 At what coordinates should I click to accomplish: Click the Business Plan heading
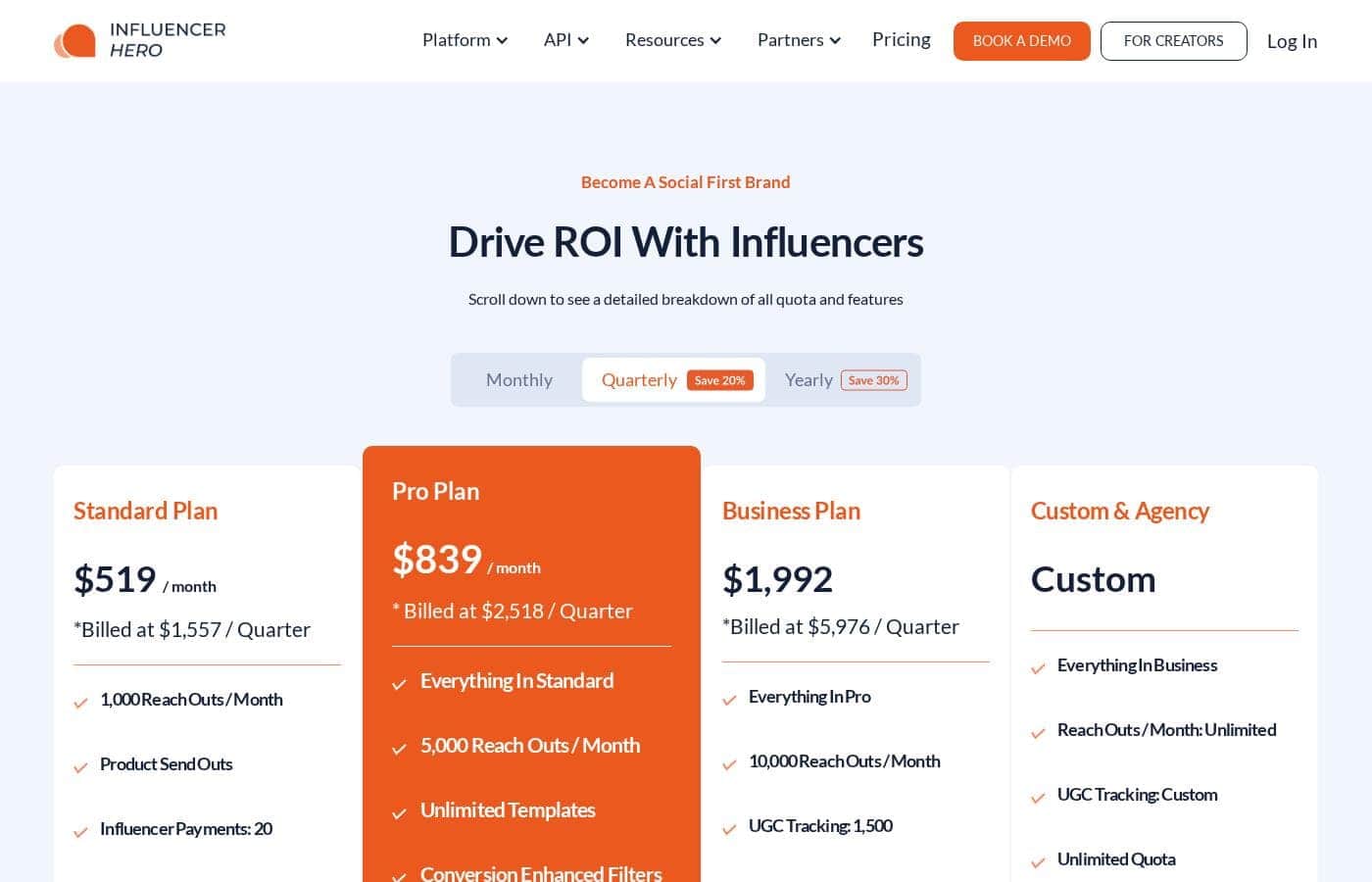[x=791, y=511]
